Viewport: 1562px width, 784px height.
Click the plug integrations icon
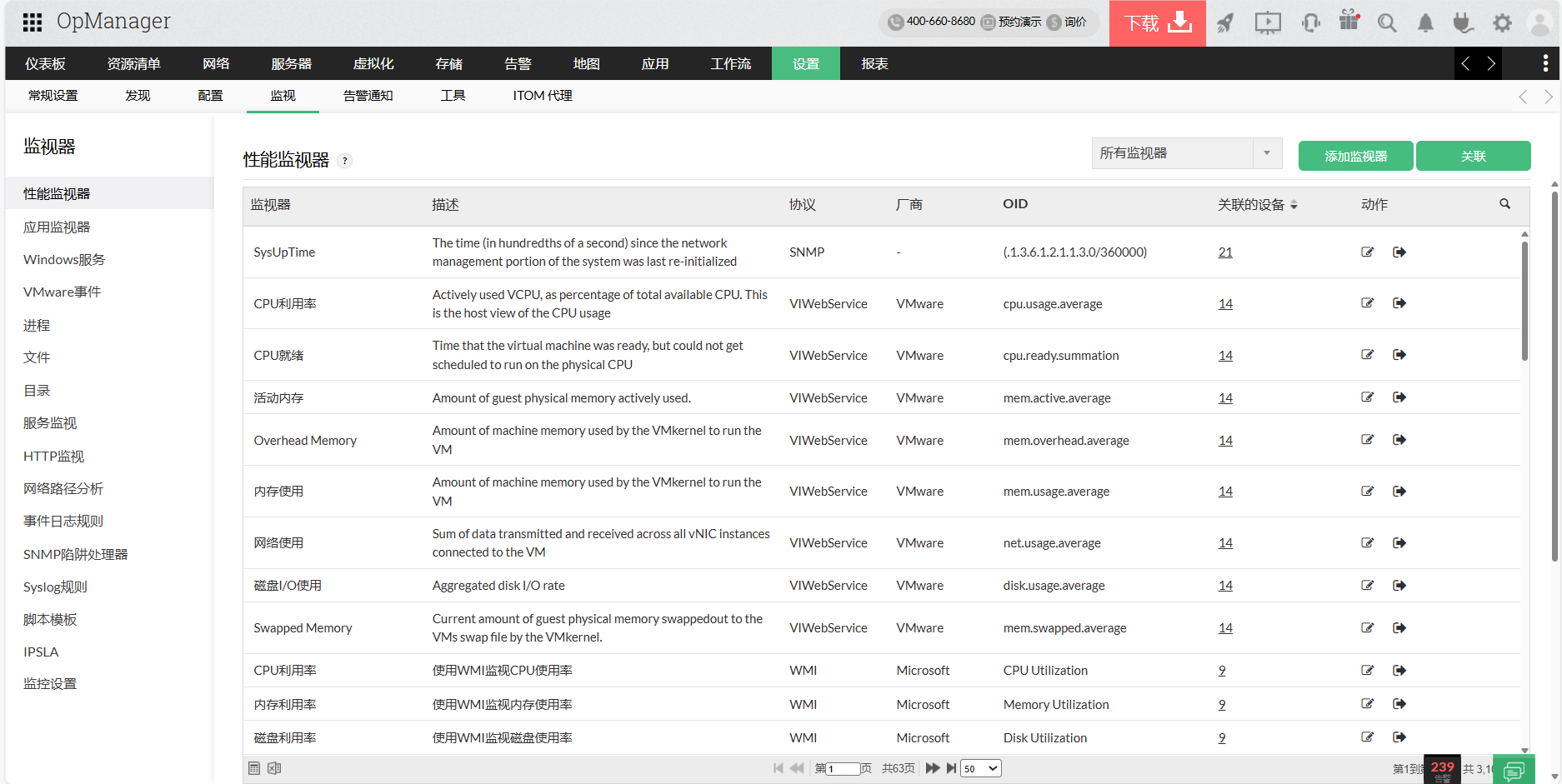click(x=1463, y=22)
